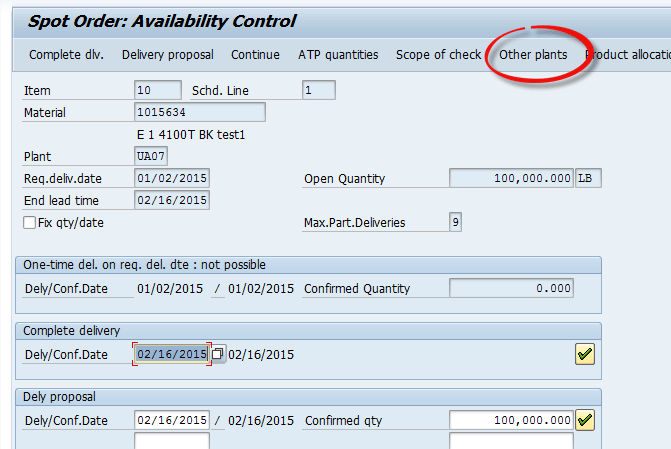Show ATP quantities
Viewport: 671px width, 449px height.
[x=338, y=55]
